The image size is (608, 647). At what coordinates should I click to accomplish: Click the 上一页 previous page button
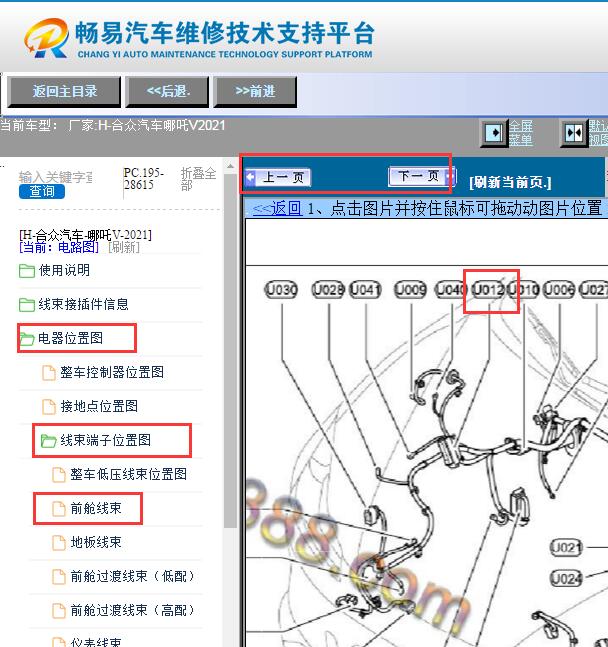(x=277, y=178)
